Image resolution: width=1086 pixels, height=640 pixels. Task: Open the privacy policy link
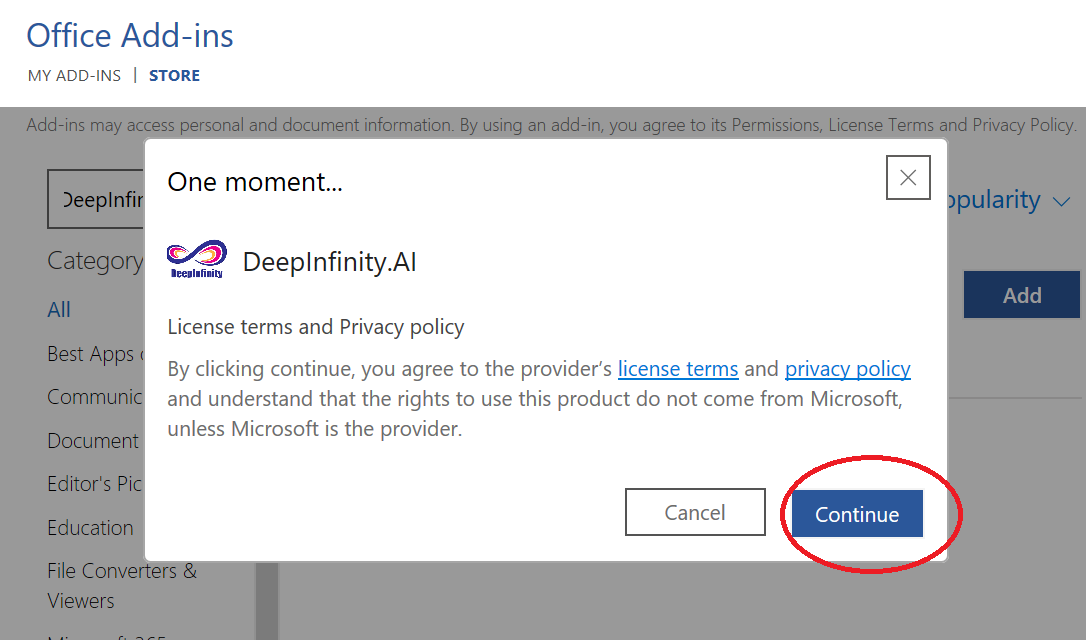[847, 368]
